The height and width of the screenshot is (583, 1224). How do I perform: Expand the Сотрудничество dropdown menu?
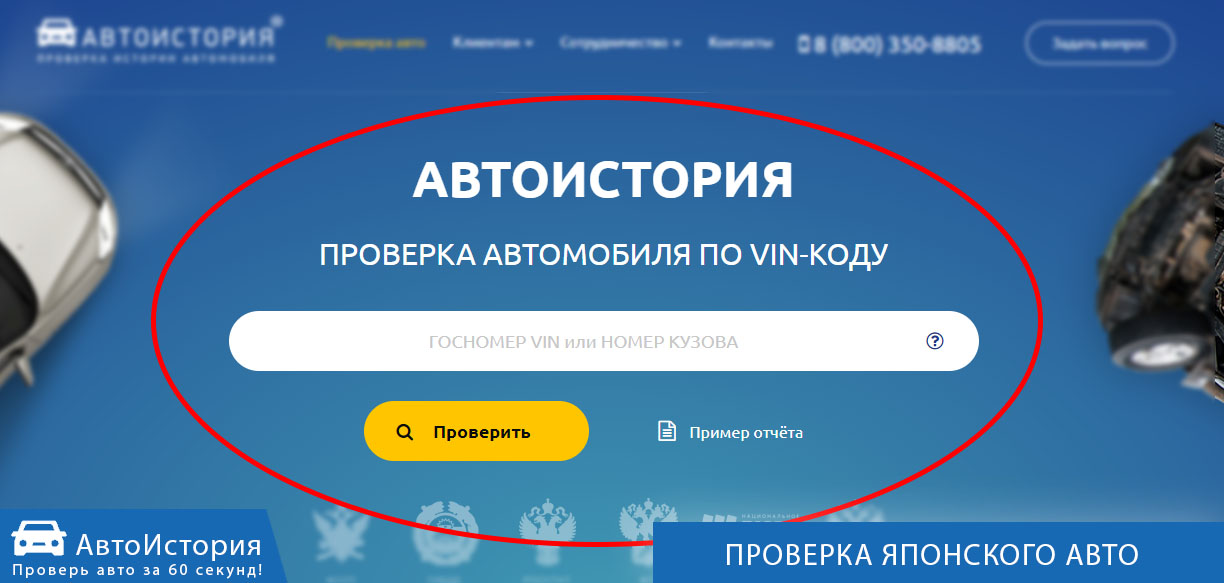click(x=620, y=43)
